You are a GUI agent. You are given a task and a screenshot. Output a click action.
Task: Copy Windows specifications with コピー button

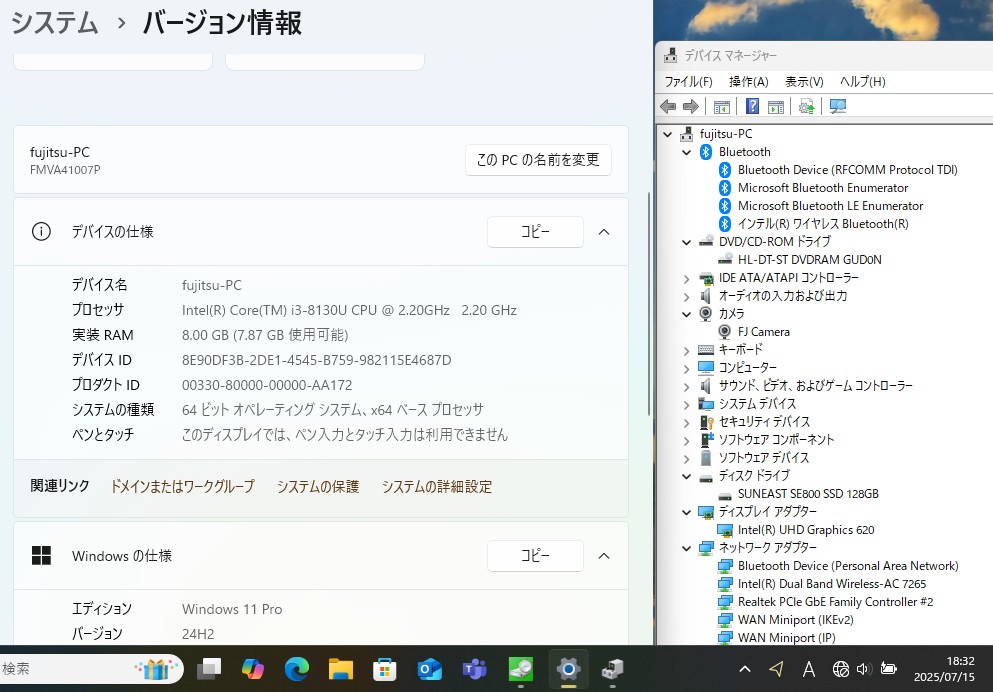[x=535, y=556]
